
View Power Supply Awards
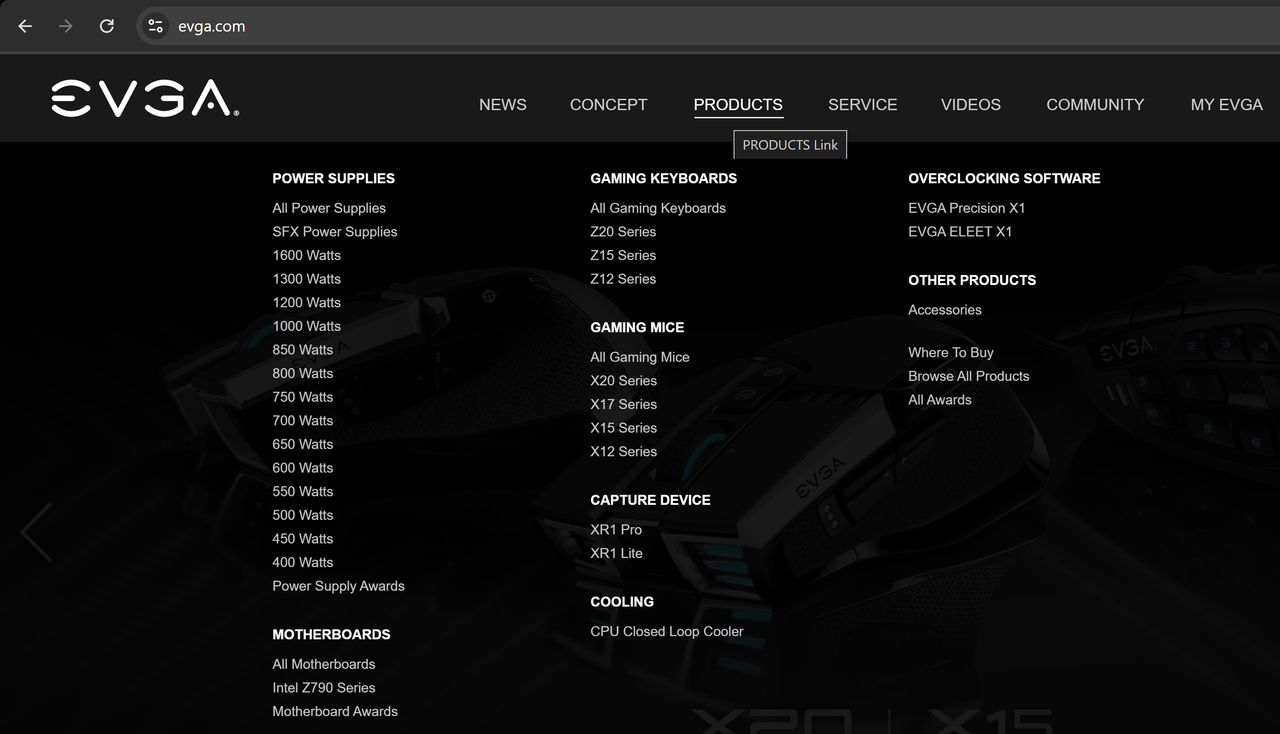pyautogui.click(x=339, y=586)
